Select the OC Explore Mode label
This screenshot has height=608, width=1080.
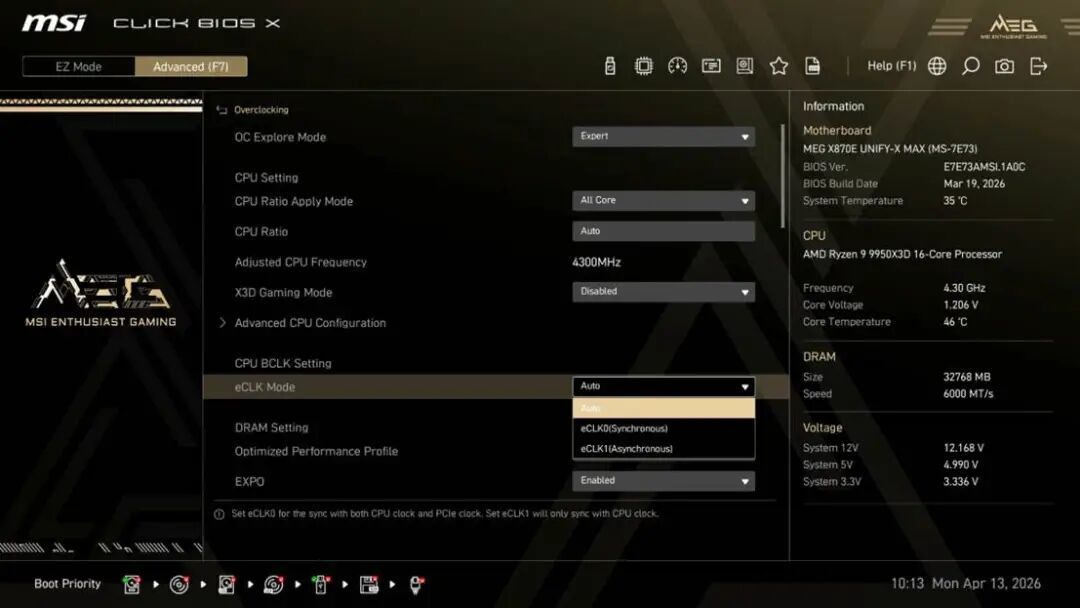(x=280, y=137)
